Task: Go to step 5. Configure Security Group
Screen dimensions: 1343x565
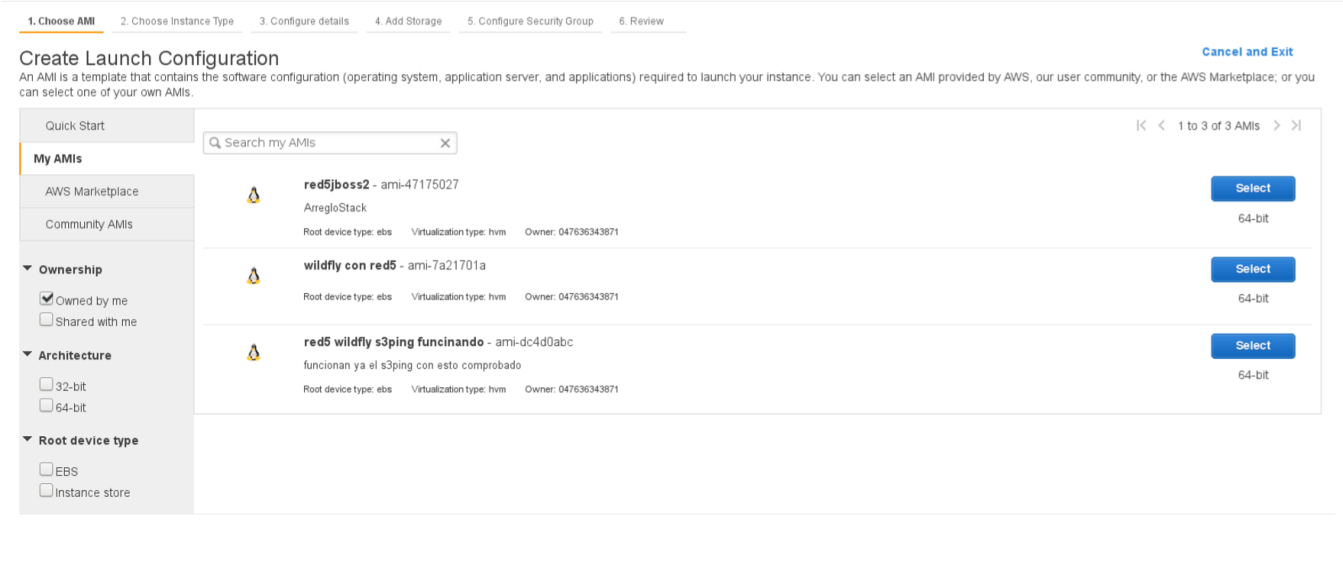Action: pyautogui.click(x=530, y=21)
